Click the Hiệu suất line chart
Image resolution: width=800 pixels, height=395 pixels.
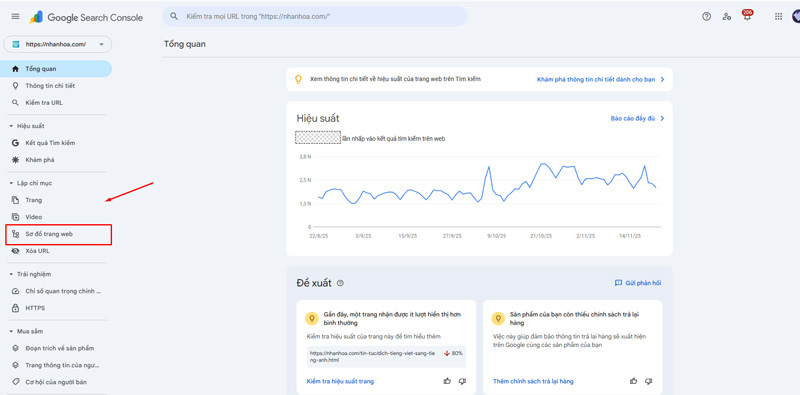tap(487, 192)
